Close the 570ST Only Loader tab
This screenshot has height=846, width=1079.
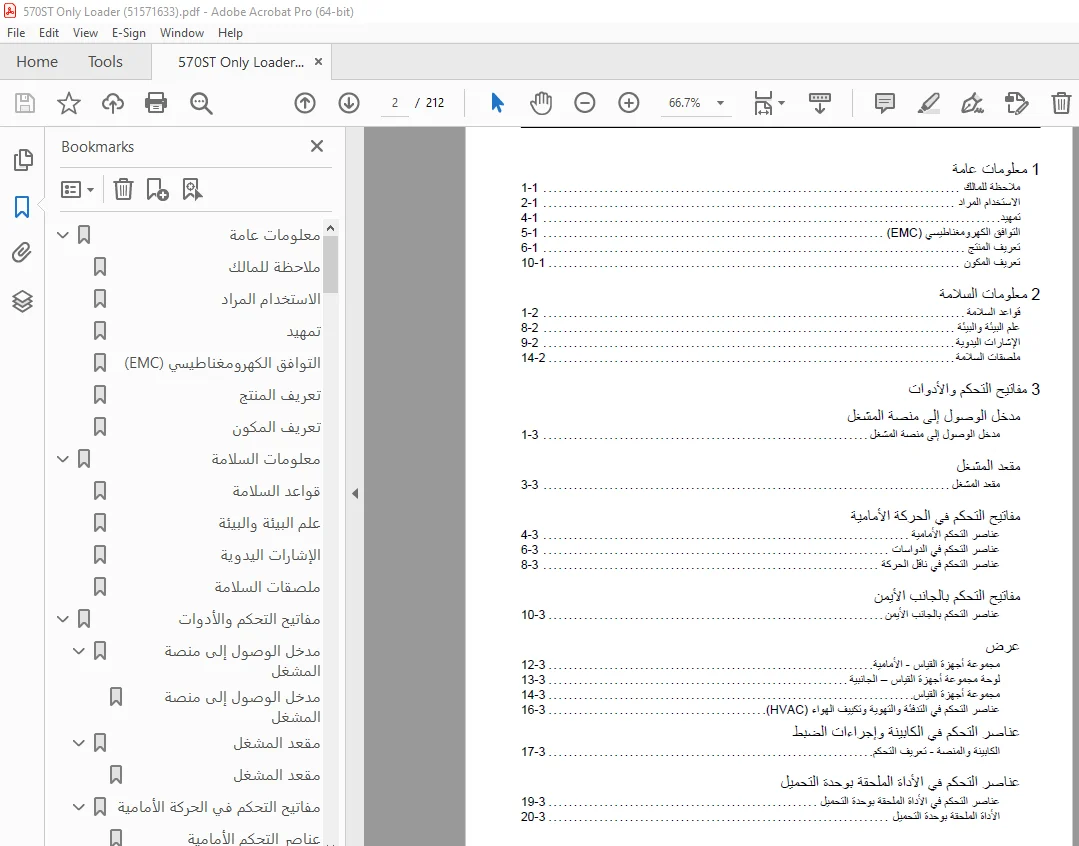pyautogui.click(x=318, y=62)
